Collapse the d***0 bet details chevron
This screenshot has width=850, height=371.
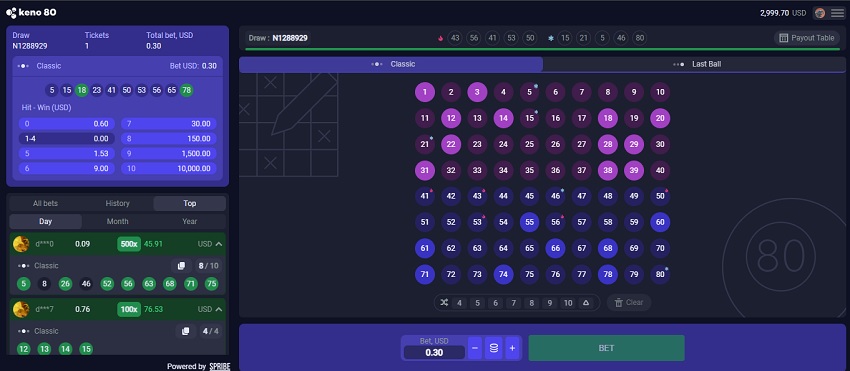[219, 244]
